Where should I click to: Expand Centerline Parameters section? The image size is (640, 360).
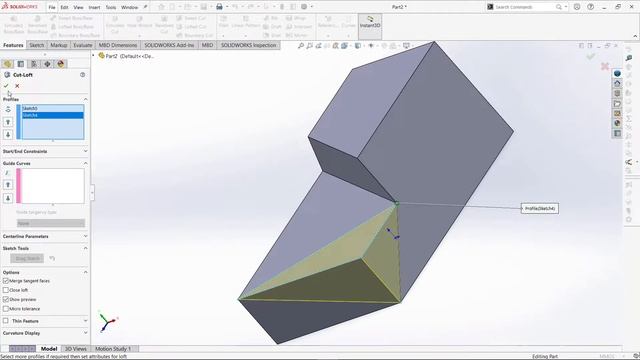click(x=85, y=236)
